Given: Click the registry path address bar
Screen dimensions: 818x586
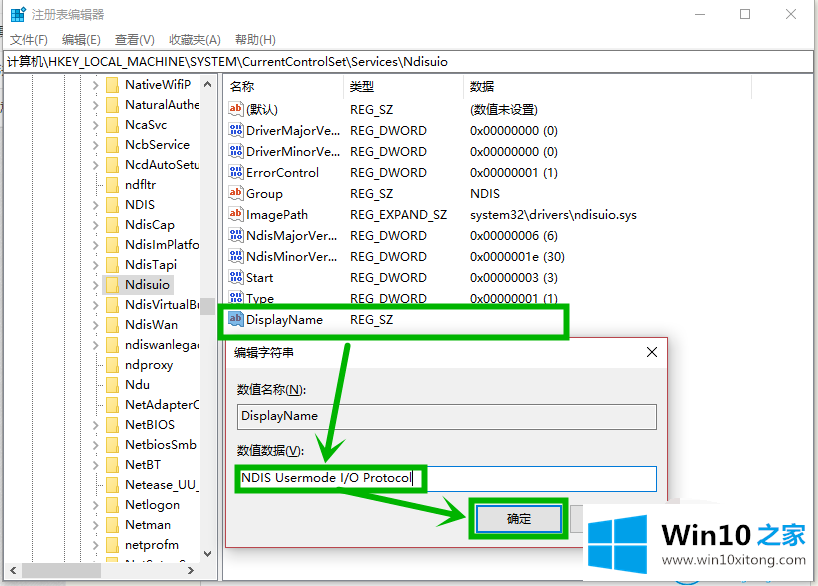Looking at the screenshot, I should (408, 62).
